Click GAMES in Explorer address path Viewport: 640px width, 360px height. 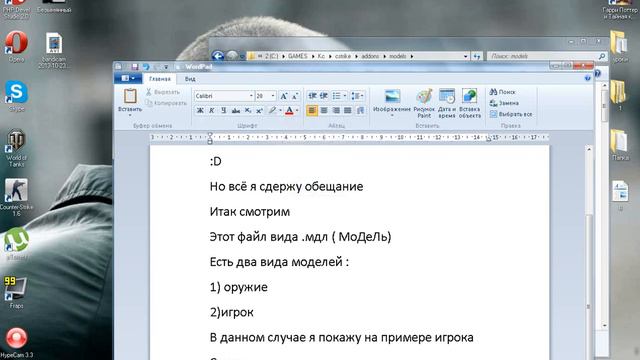click(297, 56)
